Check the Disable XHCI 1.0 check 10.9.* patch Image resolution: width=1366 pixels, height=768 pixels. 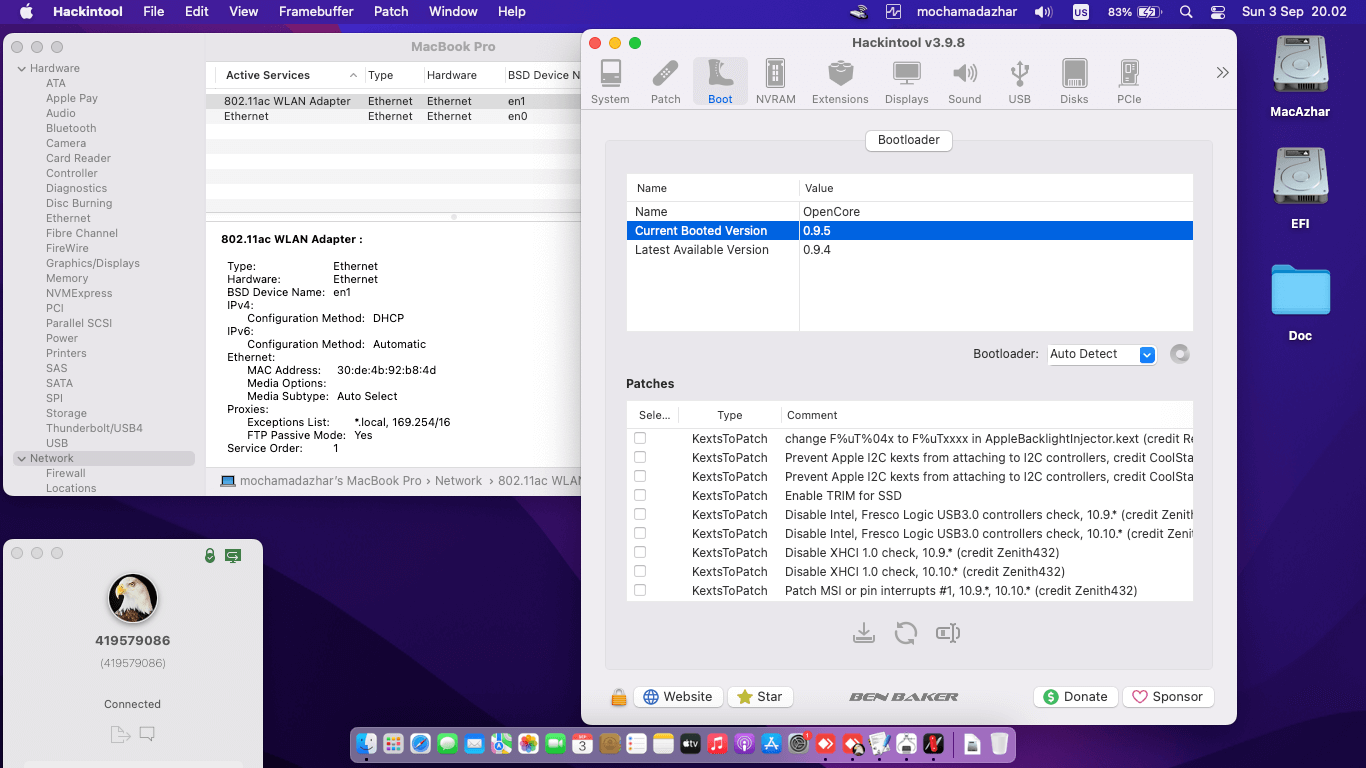[640, 552]
